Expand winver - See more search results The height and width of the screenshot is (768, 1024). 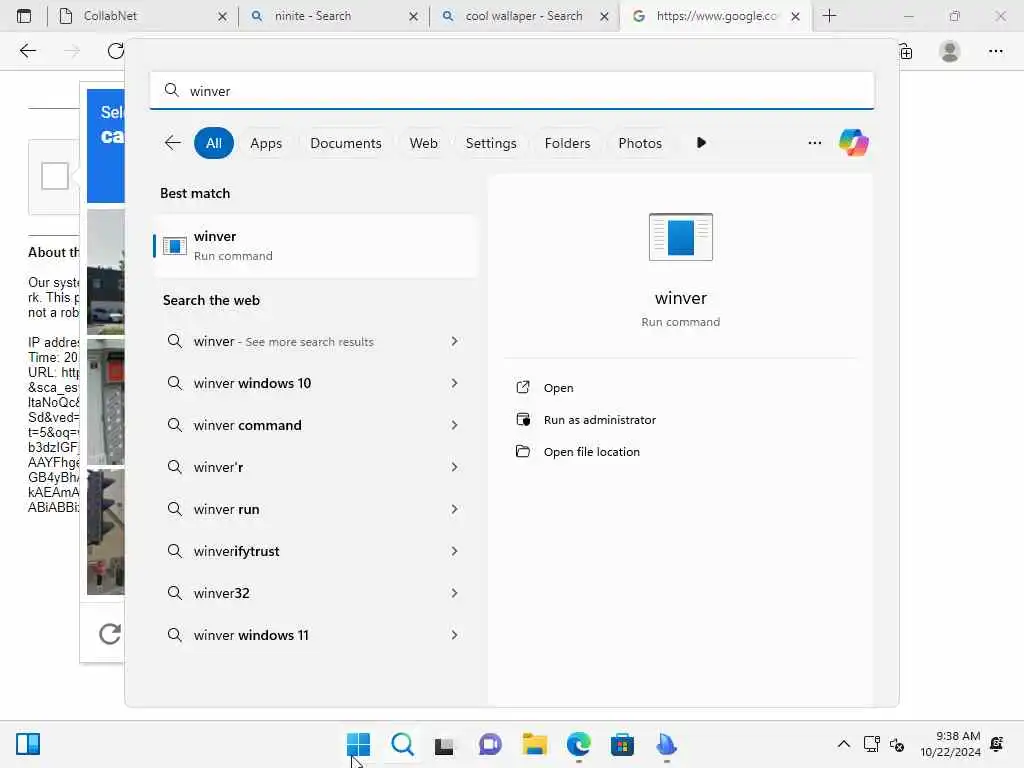coord(454,341)
